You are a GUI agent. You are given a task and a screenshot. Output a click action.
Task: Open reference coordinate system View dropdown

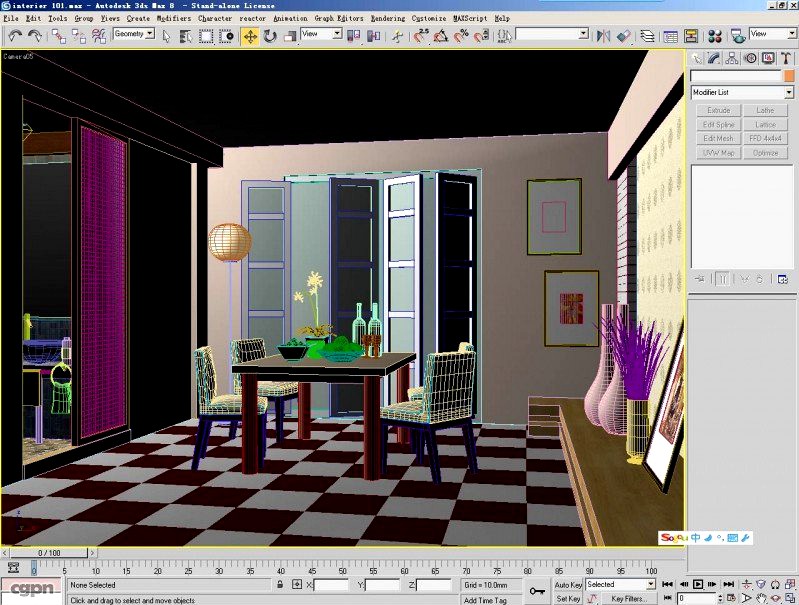321,34
